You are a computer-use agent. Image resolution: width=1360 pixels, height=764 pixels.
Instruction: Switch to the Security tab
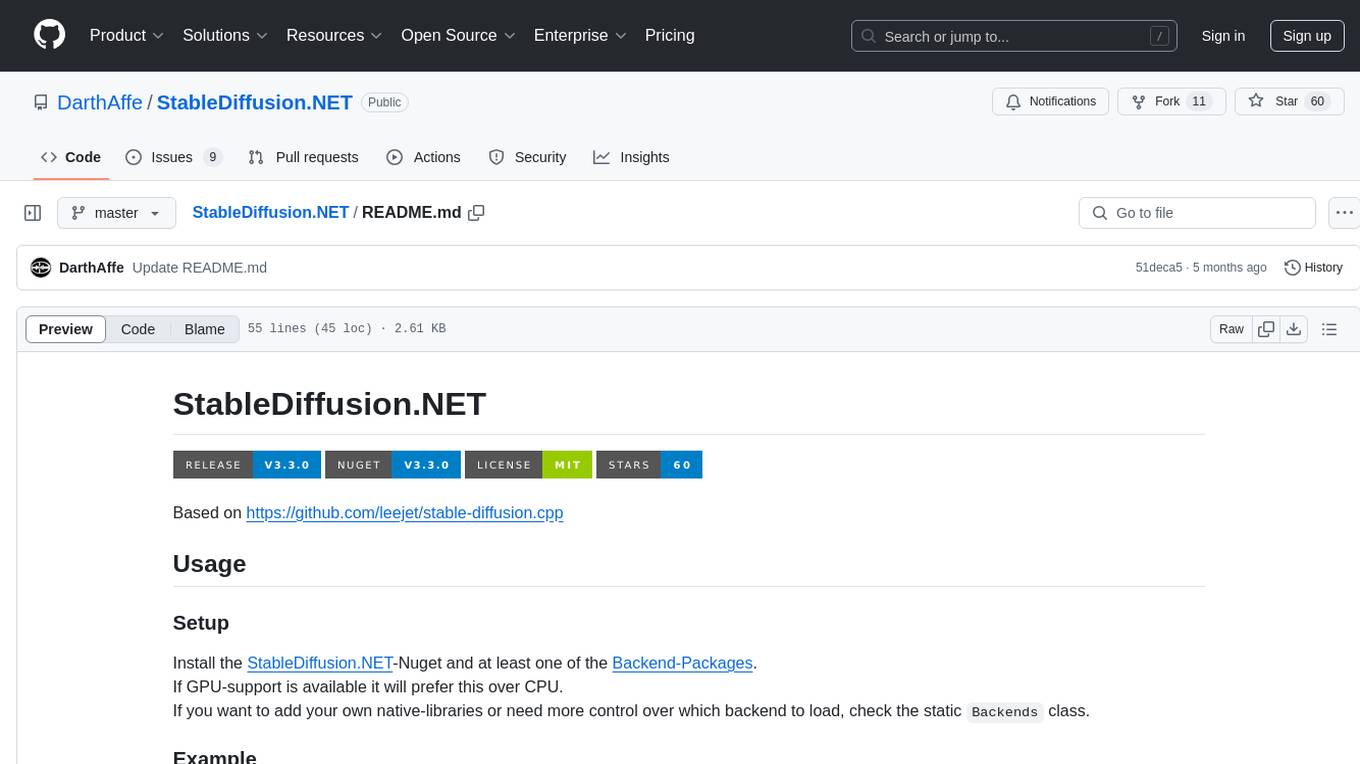528,157
